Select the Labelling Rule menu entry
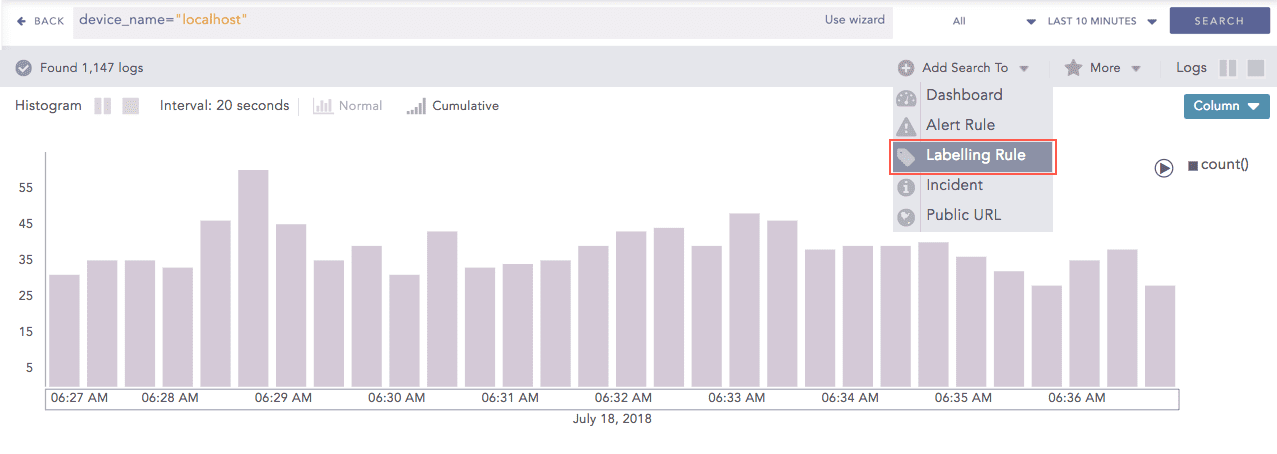Image resolution: width=1277 pixels, height=454 pixels. pos(974,156)
